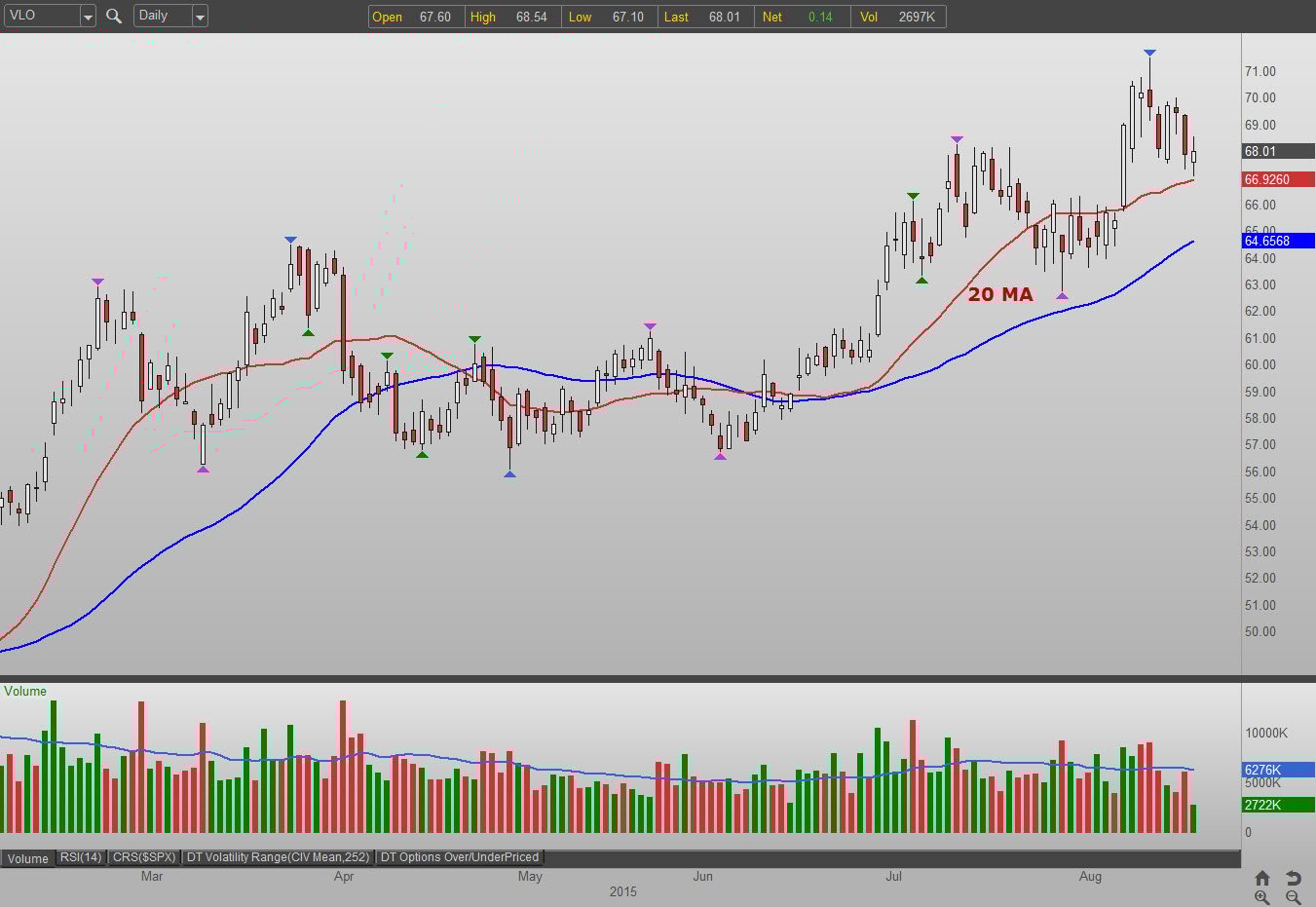Open the VLO symbol dropdown arrow
This screenshot has height=907, width=1316.
click(x=88, y=17)
